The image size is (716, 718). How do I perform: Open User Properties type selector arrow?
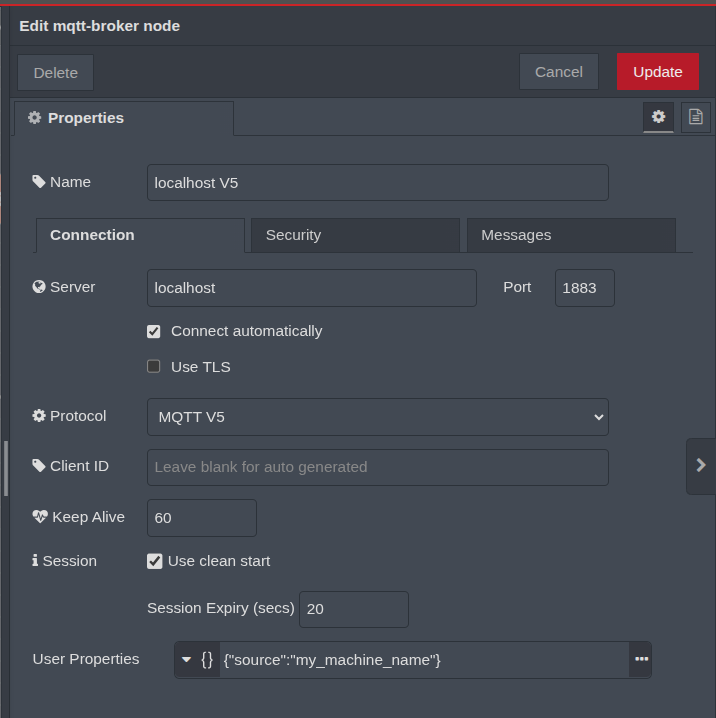click(x=186, y=660)
